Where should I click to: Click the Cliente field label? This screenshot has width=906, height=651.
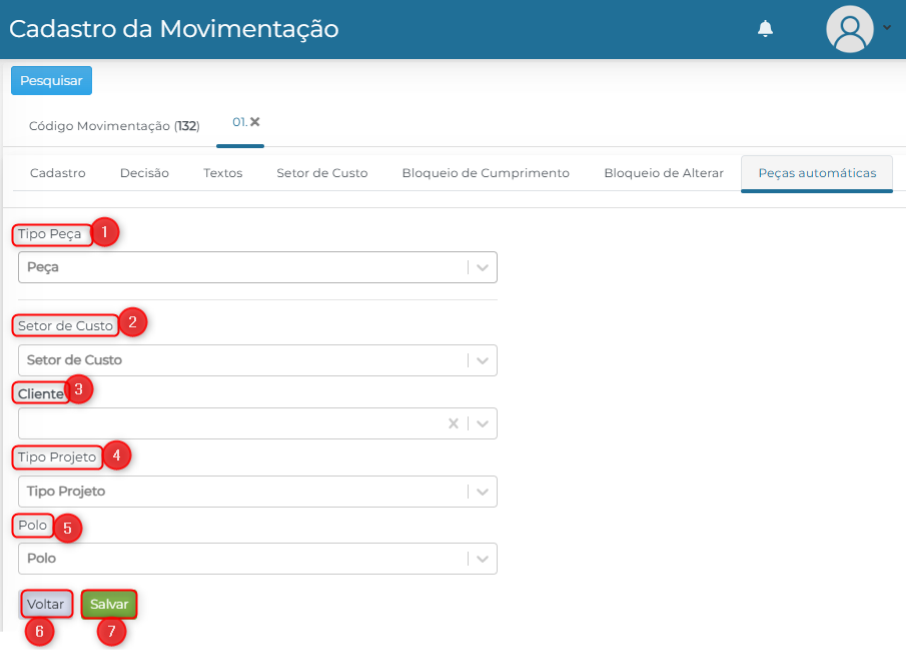click(x=40, y=394)
